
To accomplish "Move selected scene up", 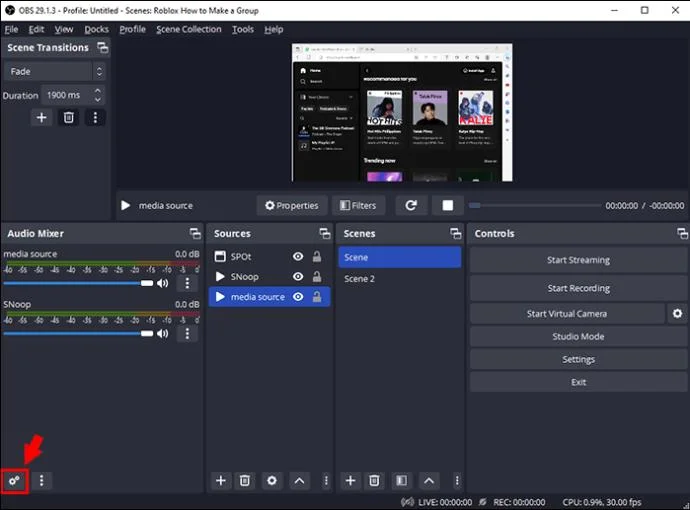I will point(429,481).
